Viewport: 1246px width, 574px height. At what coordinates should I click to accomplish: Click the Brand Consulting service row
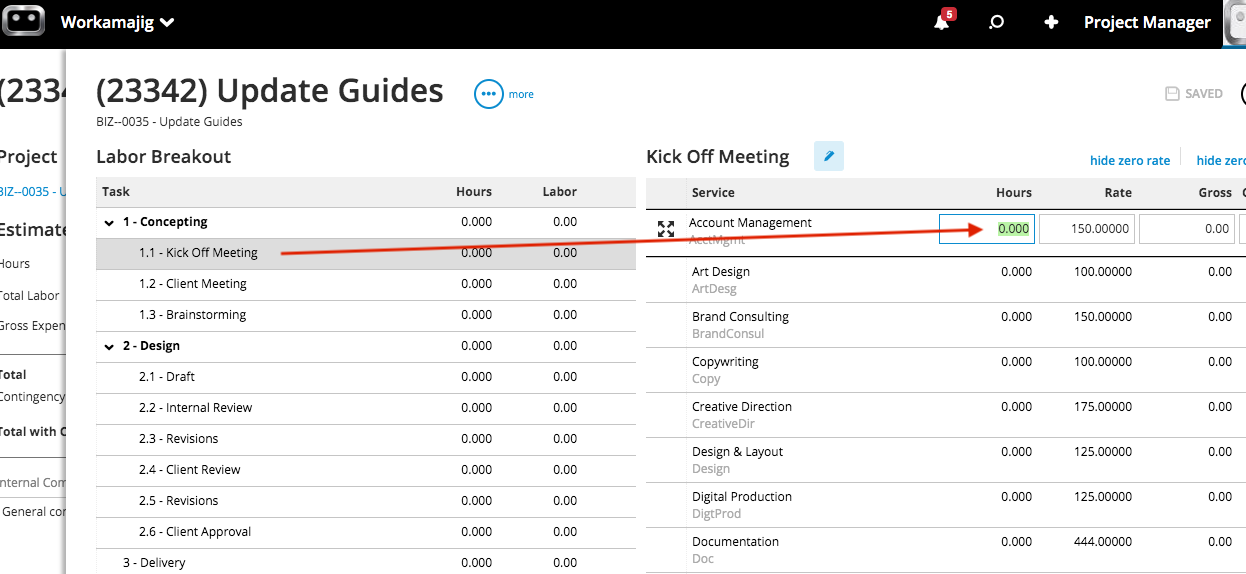point(946,324)
